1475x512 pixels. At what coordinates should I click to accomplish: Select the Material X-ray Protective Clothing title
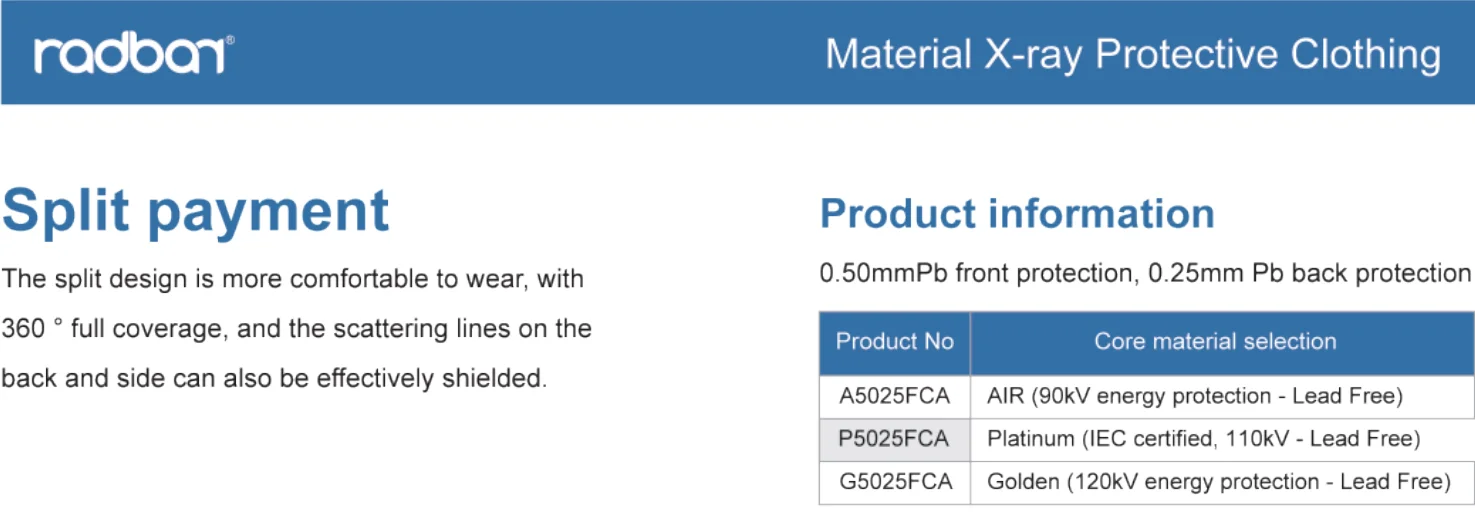click(1133, 54)
